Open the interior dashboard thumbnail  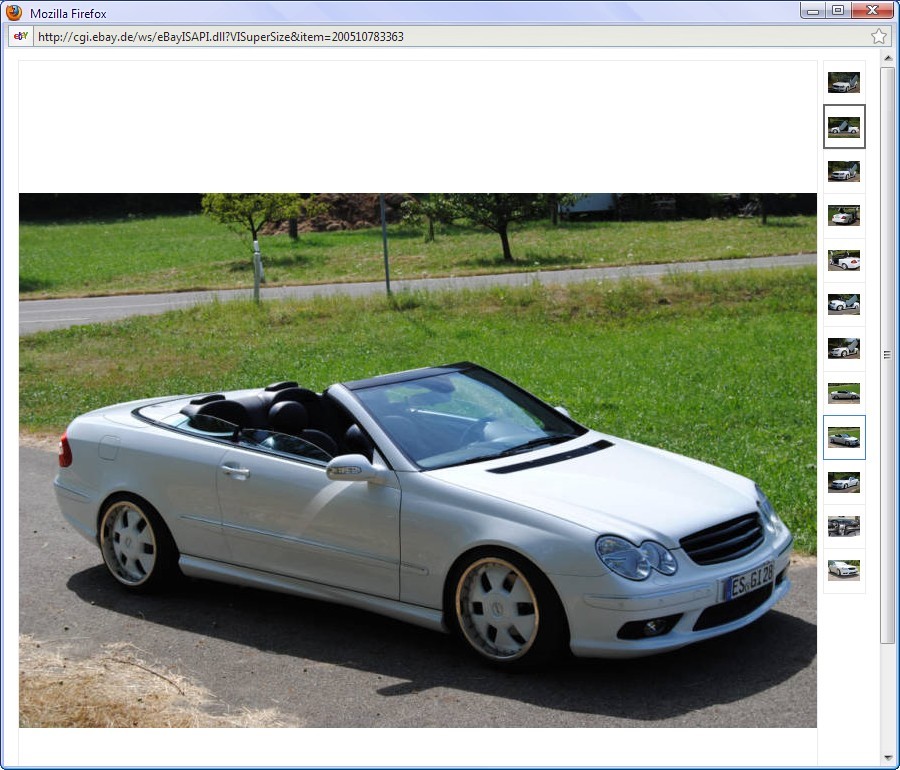844,526
